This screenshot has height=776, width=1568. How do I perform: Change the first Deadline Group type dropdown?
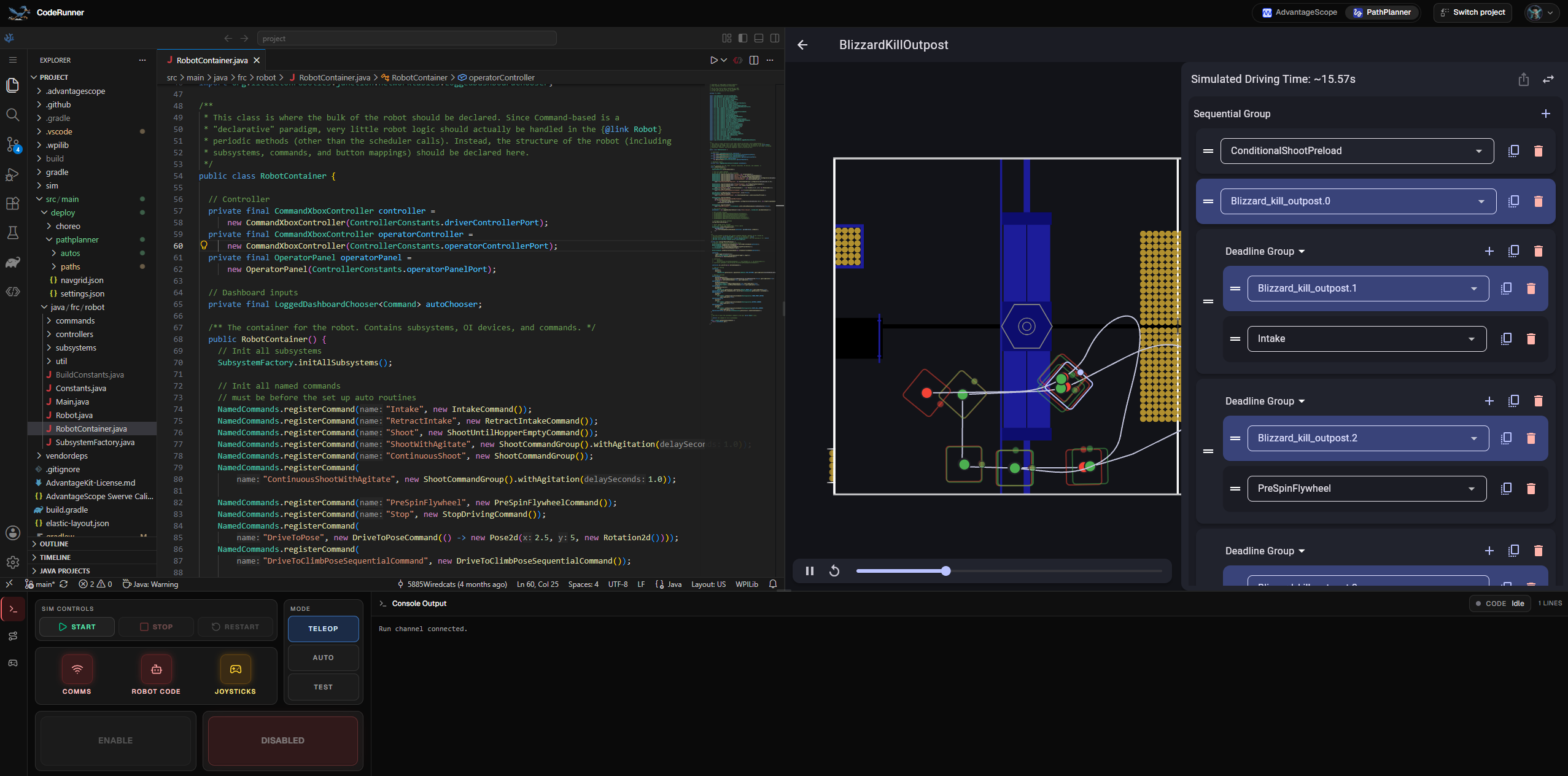point(1265,251)
